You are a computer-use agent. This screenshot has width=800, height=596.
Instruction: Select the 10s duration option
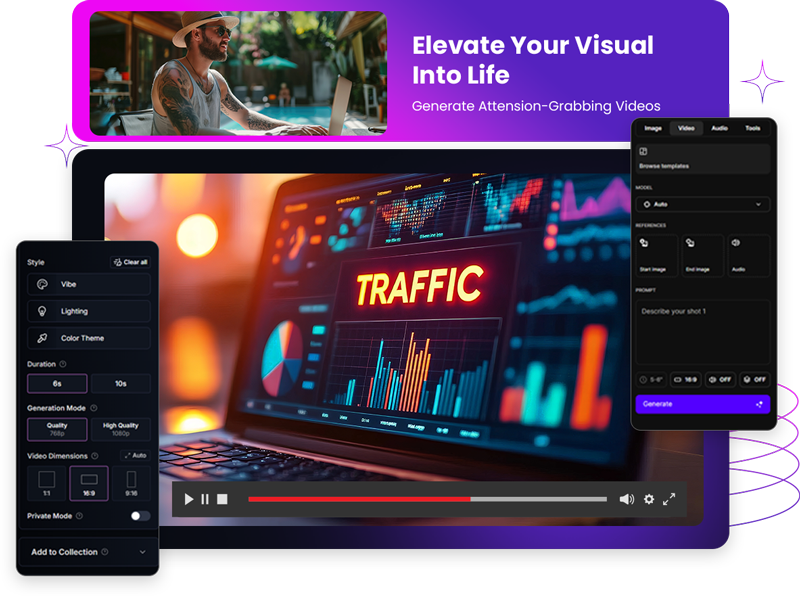point(120,384)
